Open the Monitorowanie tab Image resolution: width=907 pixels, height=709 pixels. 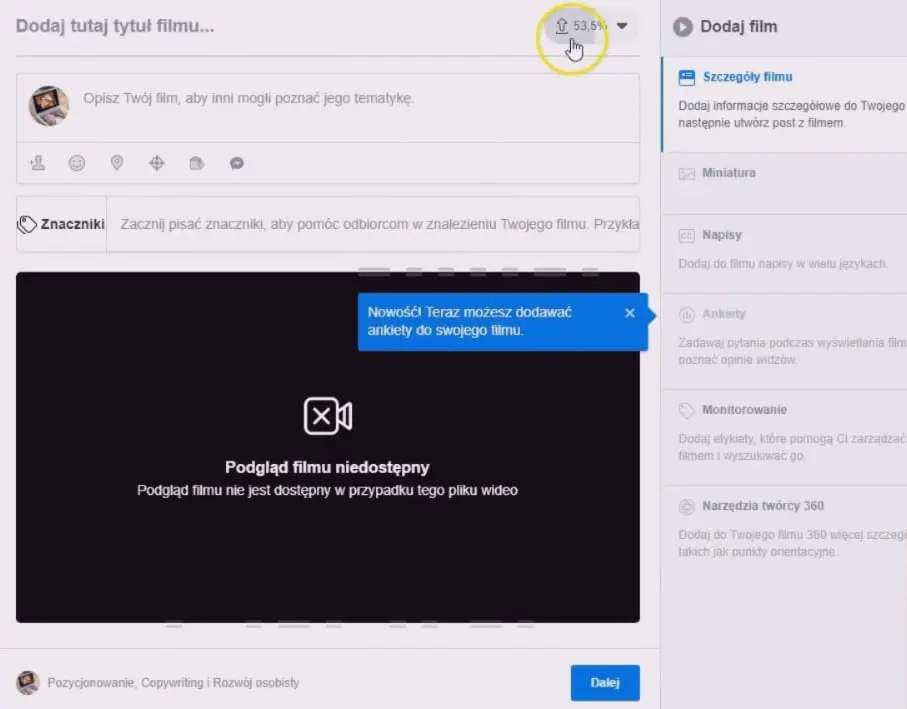784,438
